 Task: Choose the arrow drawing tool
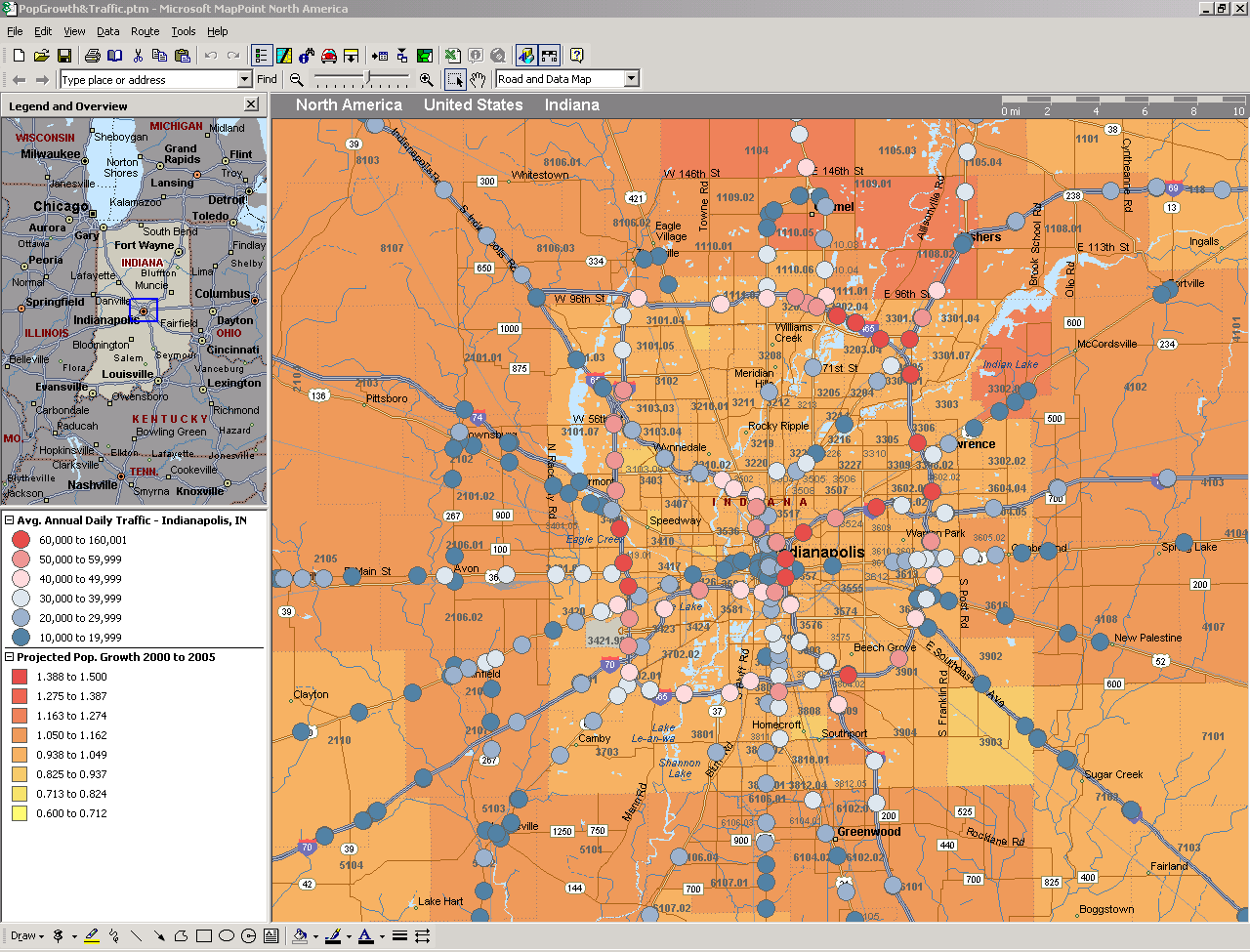pyautogui.click(x=158, y=935)
